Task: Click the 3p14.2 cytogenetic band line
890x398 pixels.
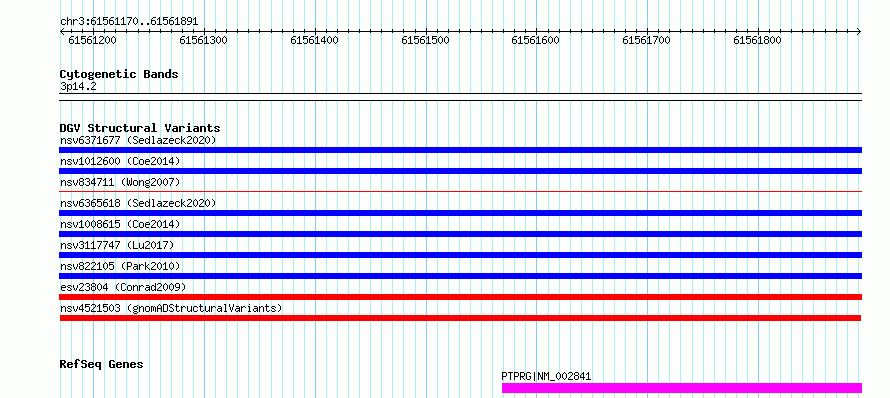Action: click(x=461, y=97)
